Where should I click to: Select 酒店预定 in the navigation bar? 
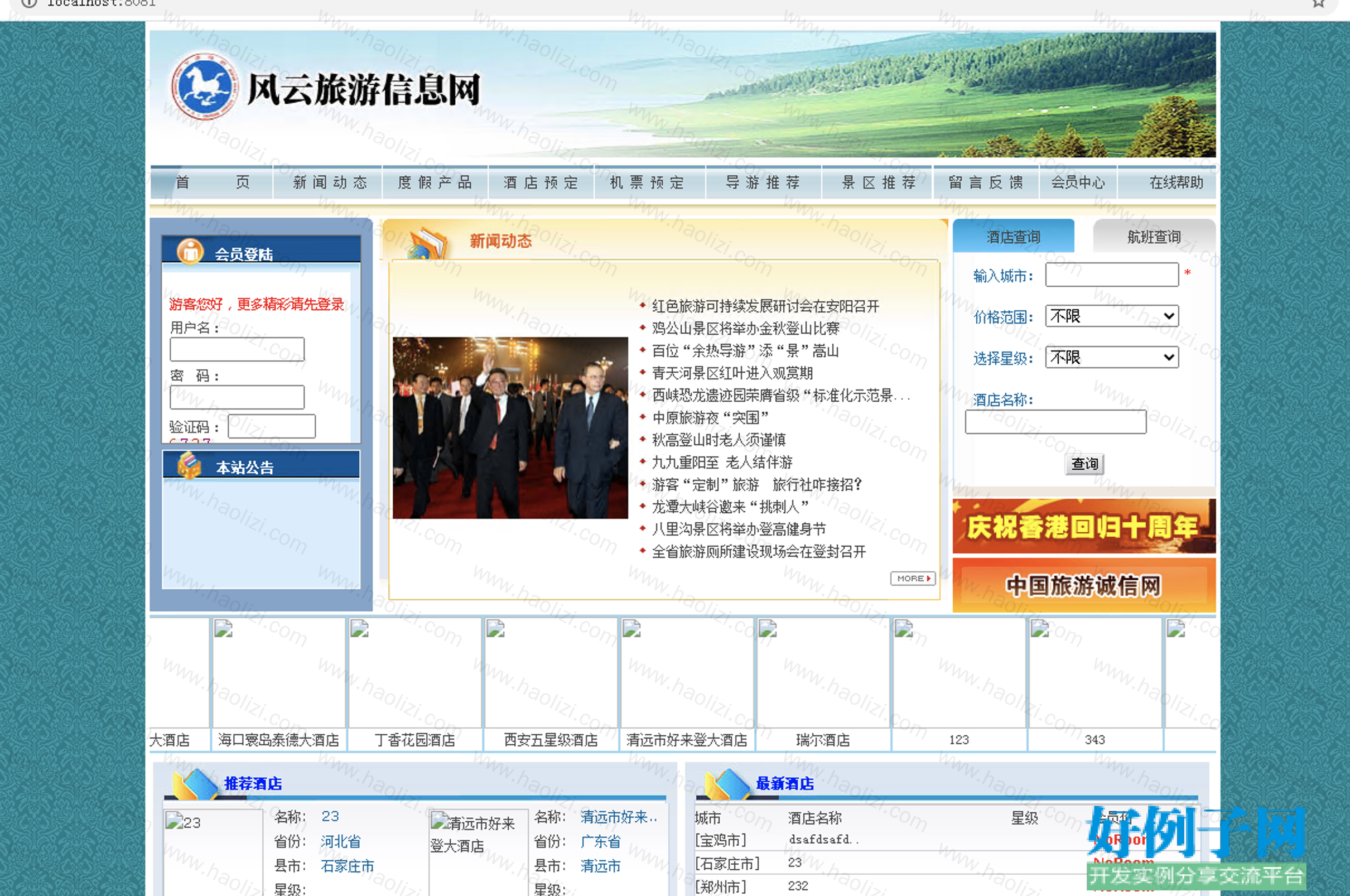coord(541,182)
